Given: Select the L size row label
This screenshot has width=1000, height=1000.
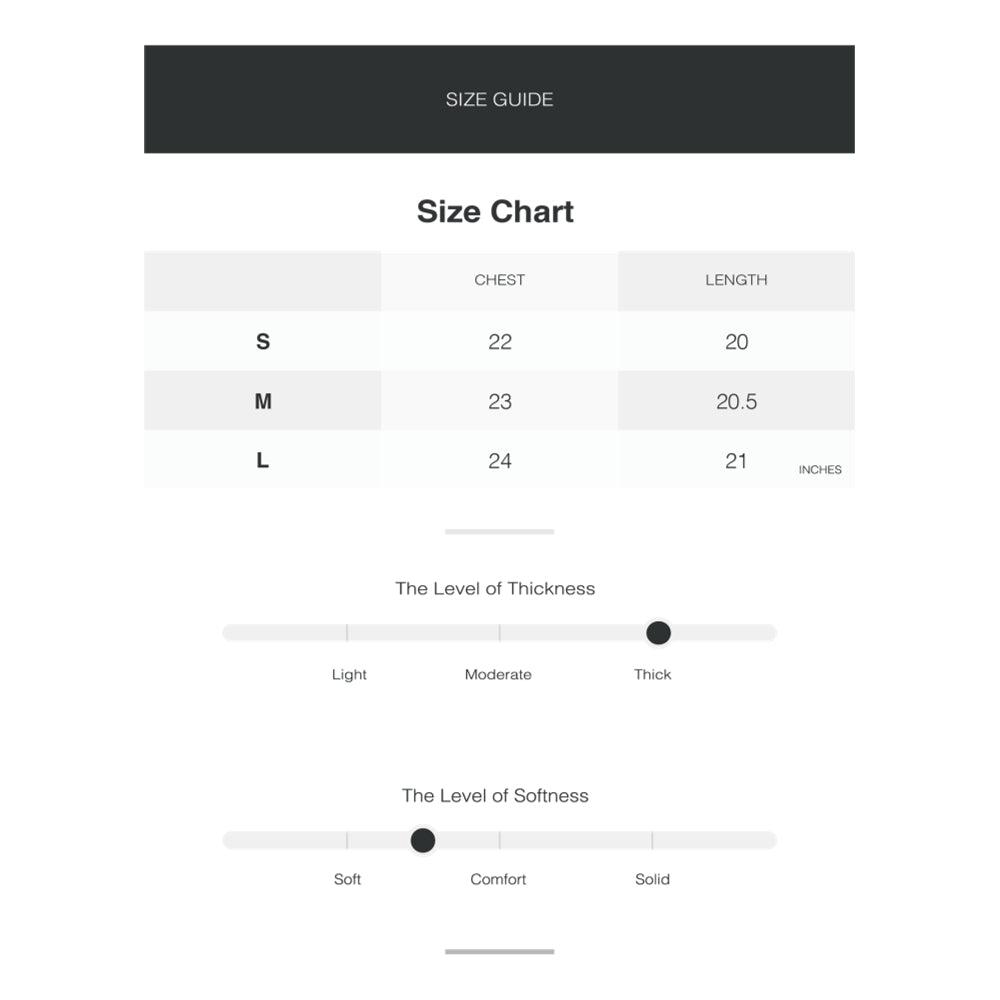Looking at the screenshot, I should tap(263, 461).
